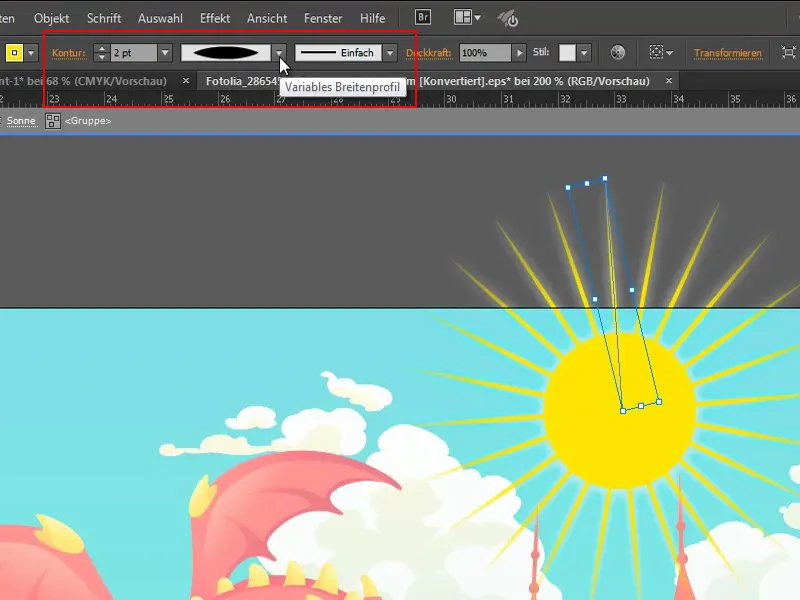Expand the stroke color swatch dropdown

(31, 53)
